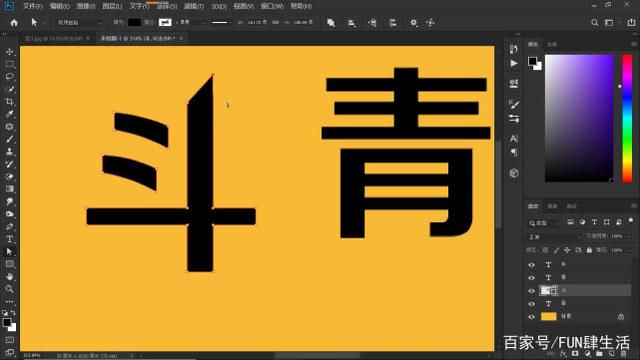Select the Crop tool
Image resolution: width=640 pixels, height=360 pixels.
9,102
